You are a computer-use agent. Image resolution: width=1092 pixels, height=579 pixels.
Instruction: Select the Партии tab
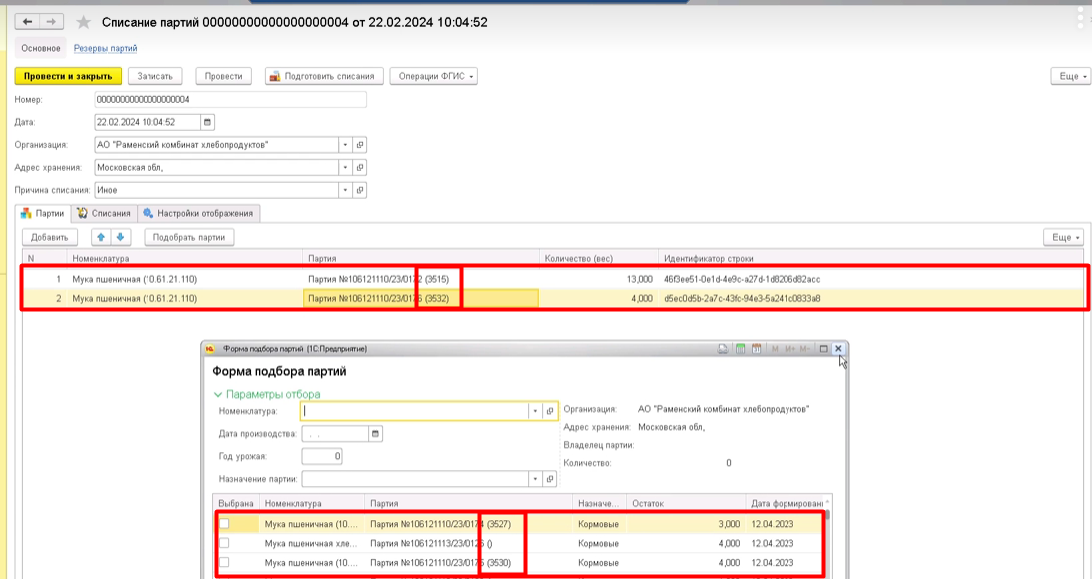click(x=43, y=213)
